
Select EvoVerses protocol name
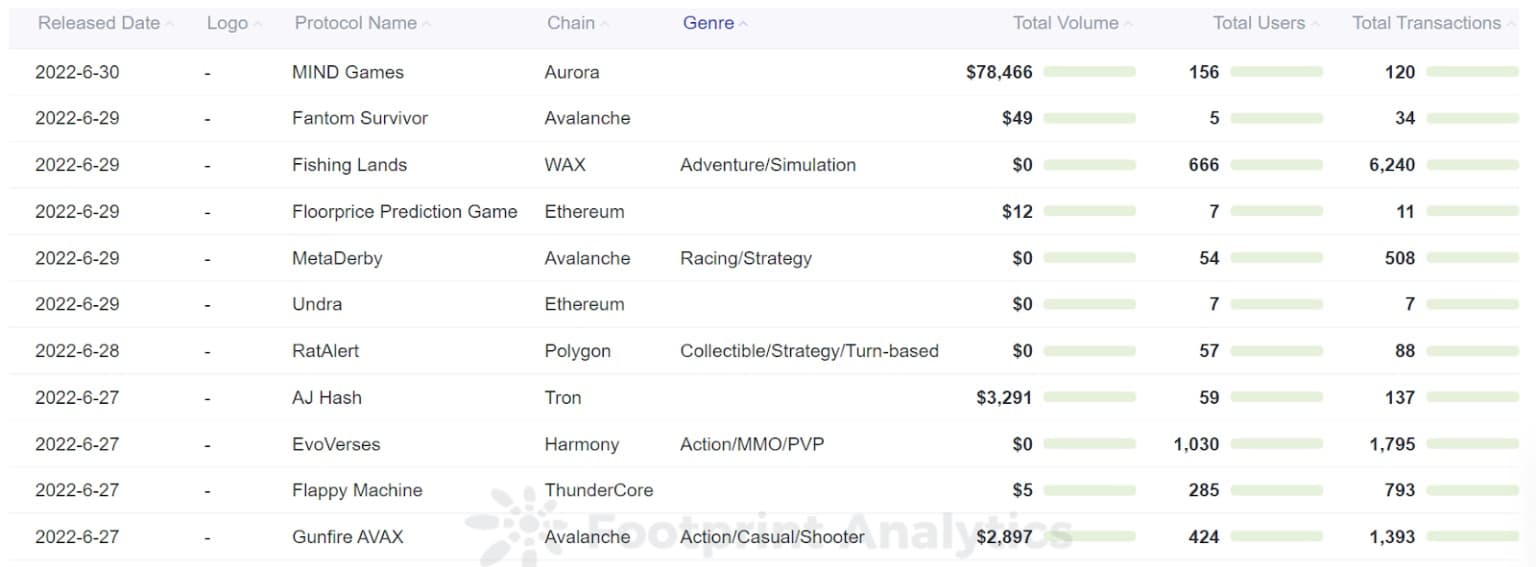coord(336,444)
